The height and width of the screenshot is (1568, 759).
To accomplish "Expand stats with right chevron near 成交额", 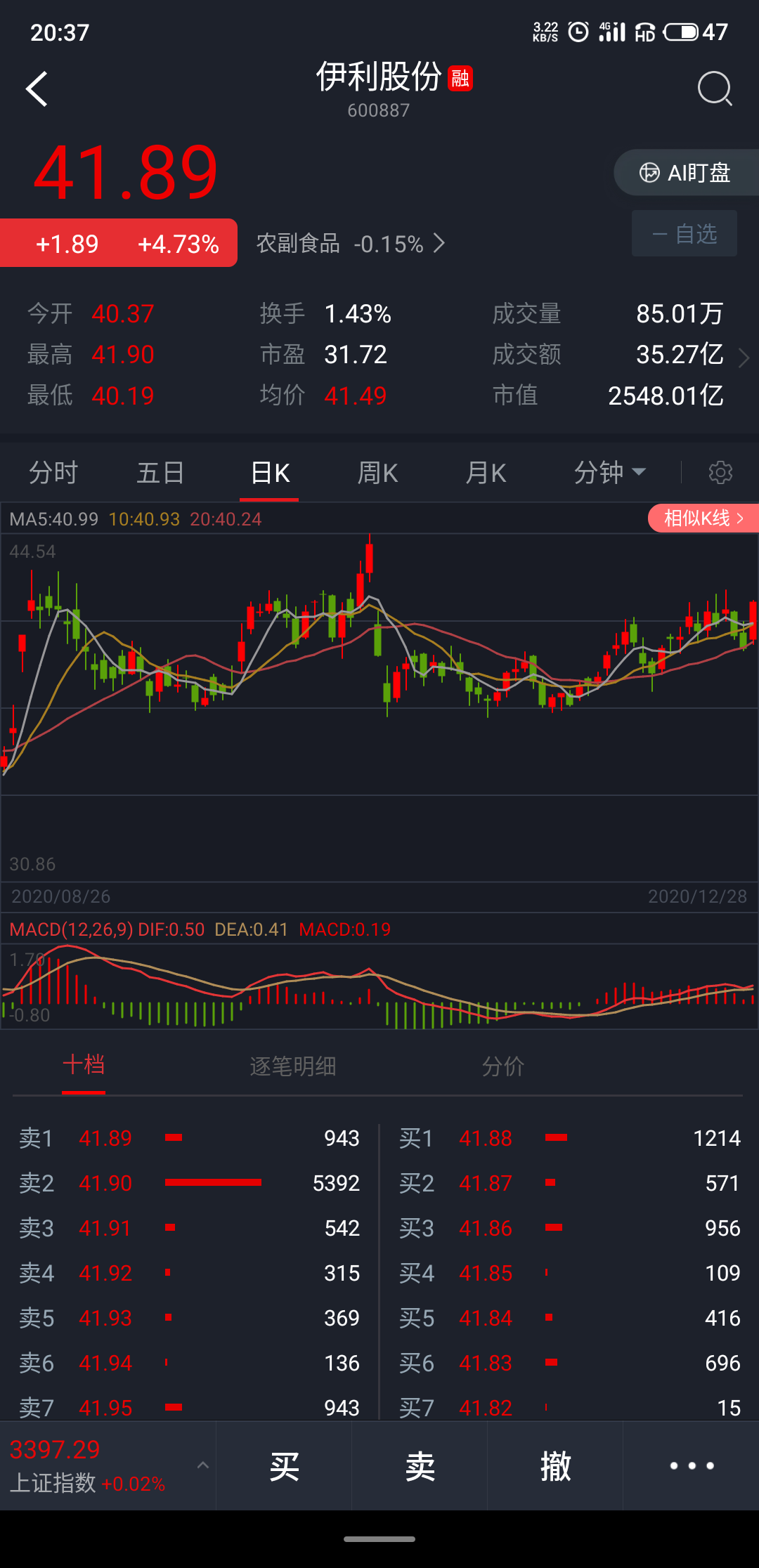I will pos(744,358).
